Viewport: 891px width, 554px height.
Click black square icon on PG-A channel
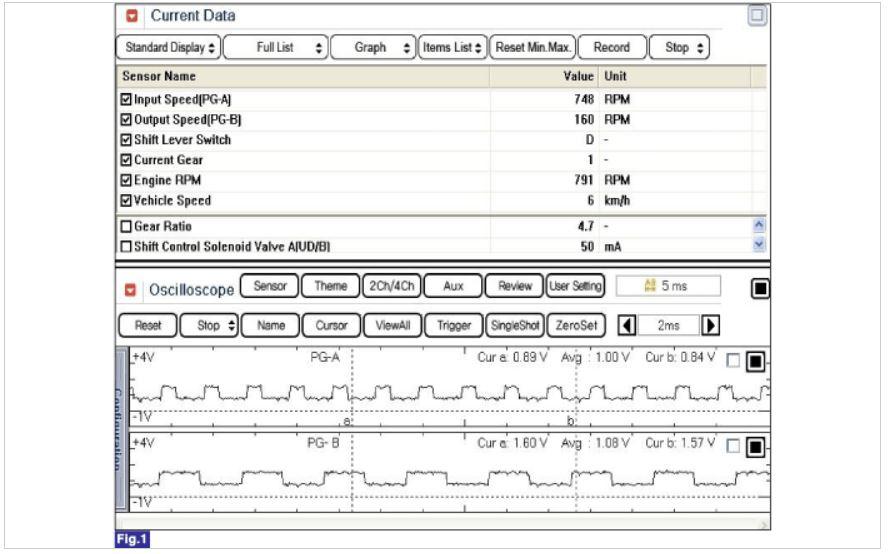tap(755, 361)
